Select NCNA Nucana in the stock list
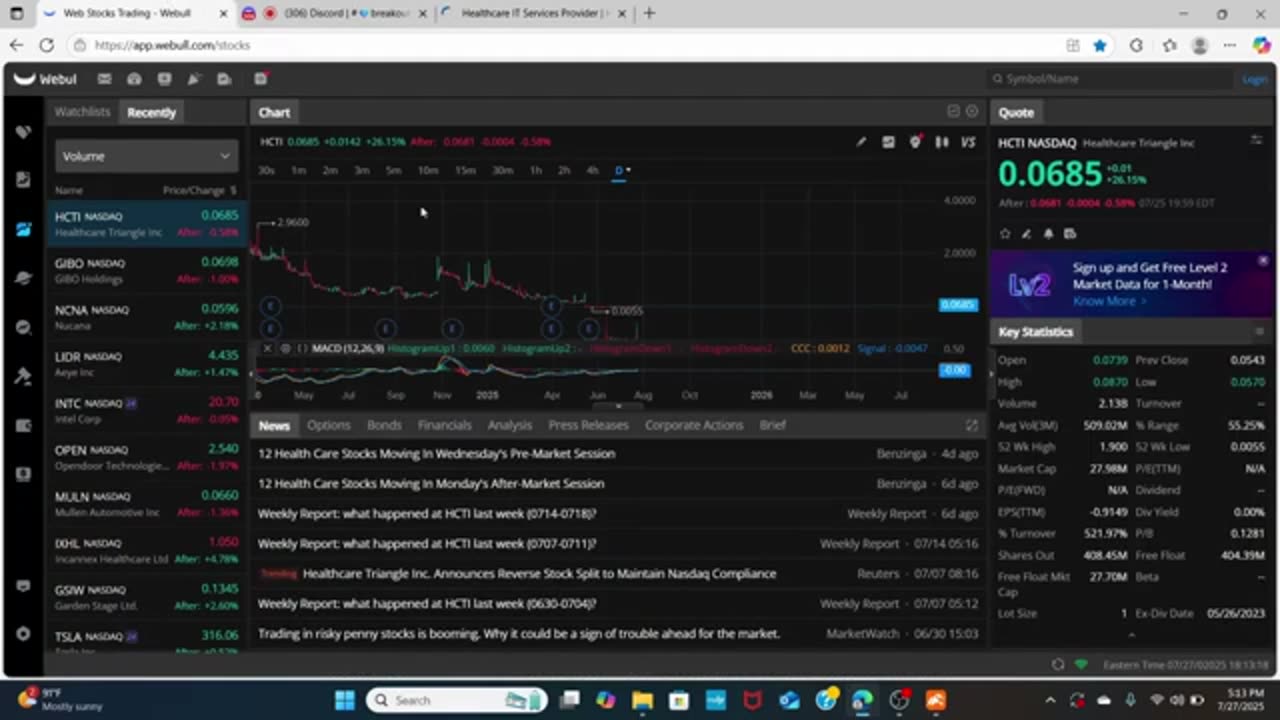The height and width of the screenshot is (720, 1280). click(x=146, y=317)
